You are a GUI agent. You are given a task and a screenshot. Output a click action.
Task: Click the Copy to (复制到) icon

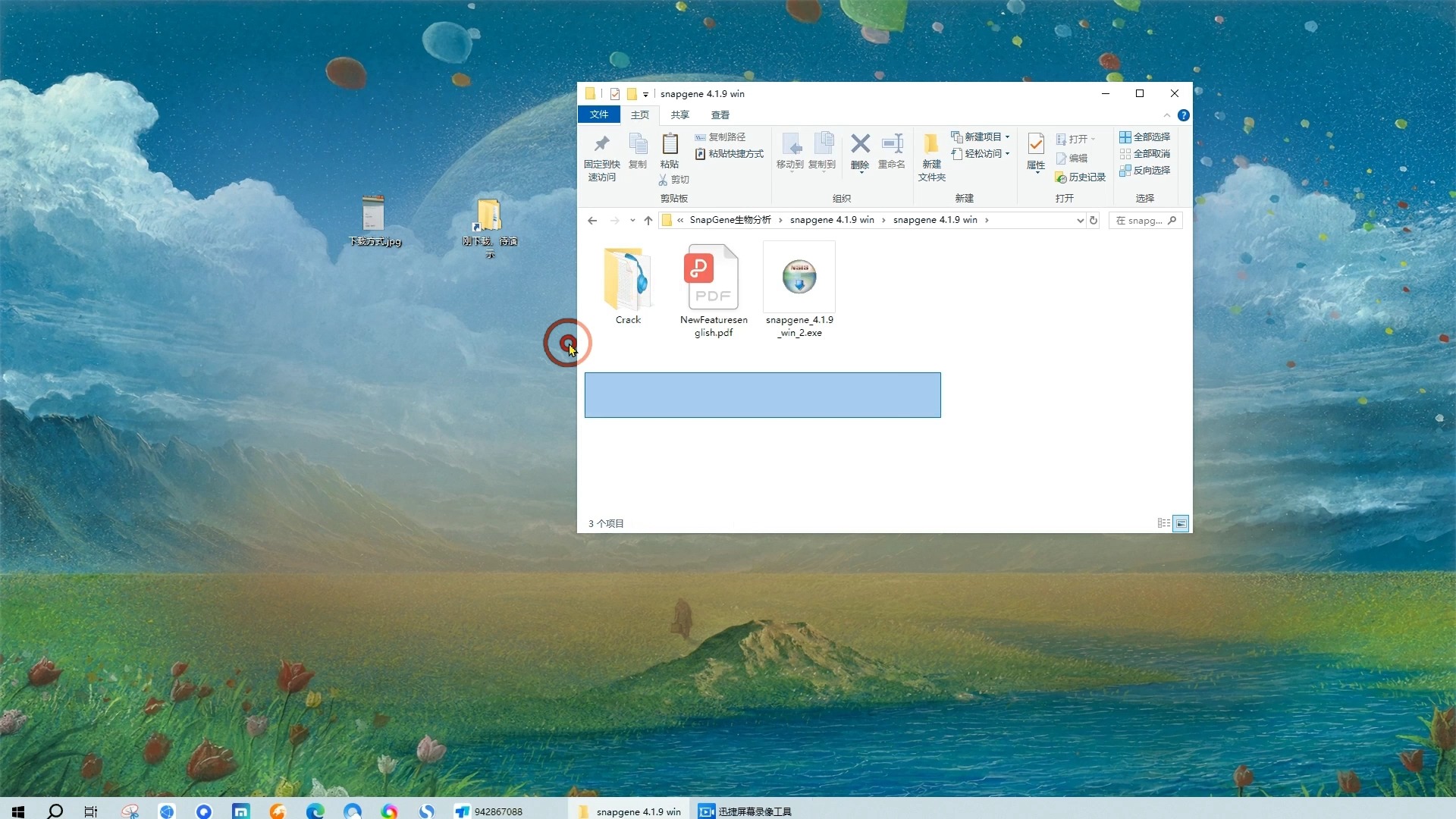[823, 144]
